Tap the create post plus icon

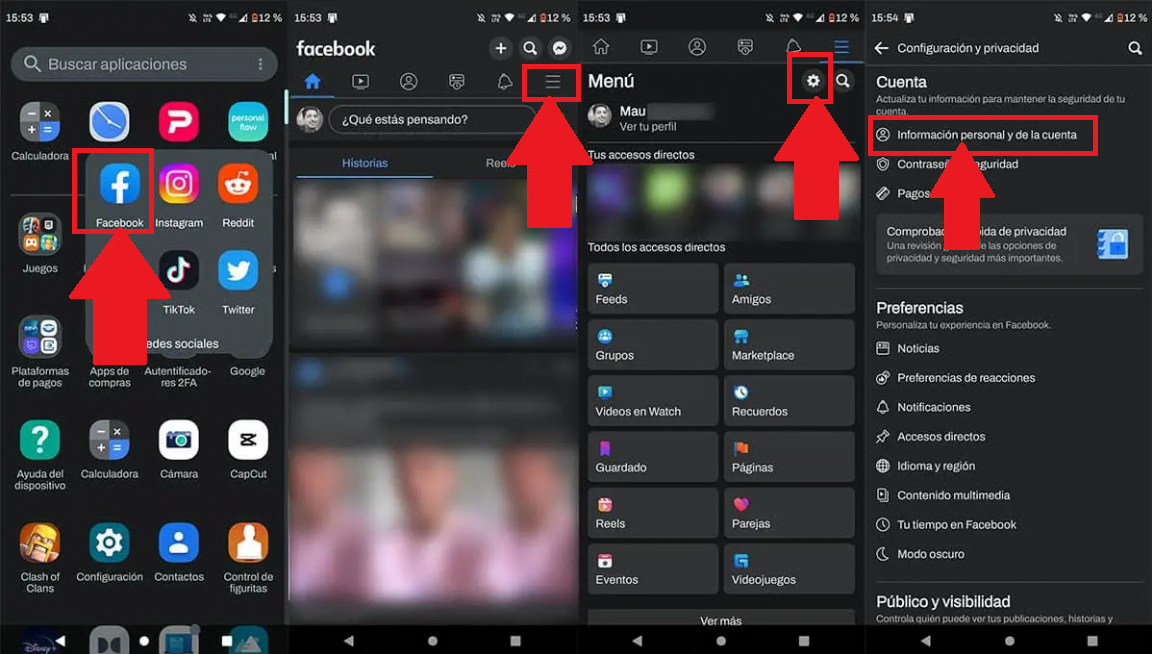[500, 47]
